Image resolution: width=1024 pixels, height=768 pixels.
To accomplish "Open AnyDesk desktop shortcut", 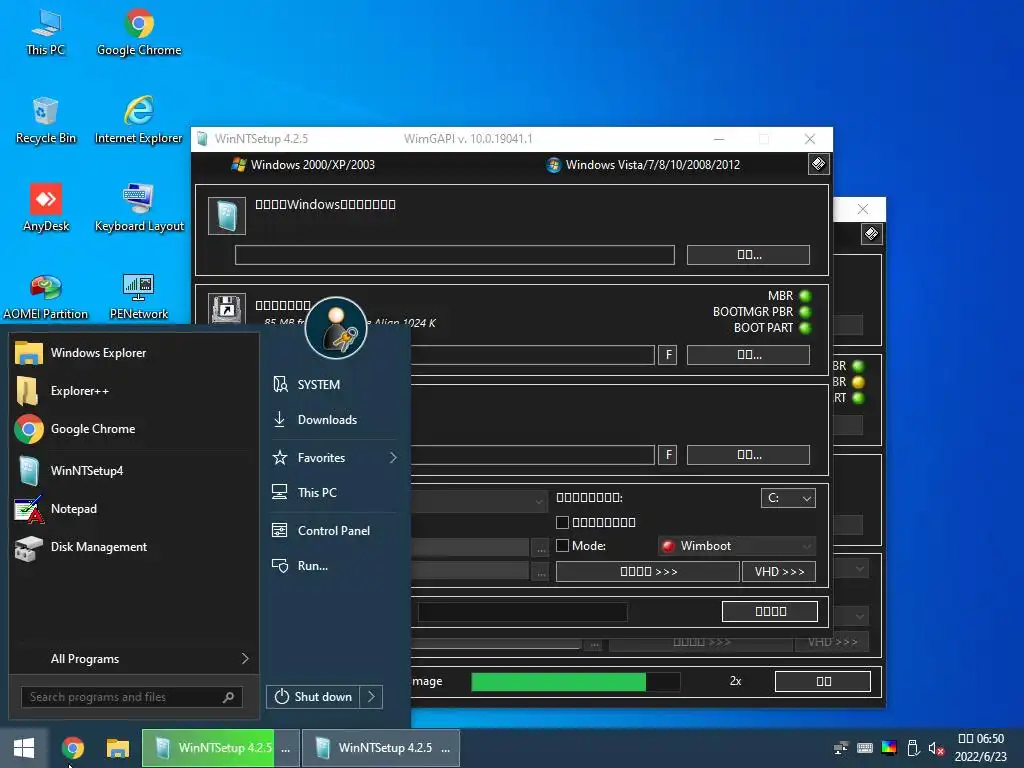I will (x=46, y=209).
